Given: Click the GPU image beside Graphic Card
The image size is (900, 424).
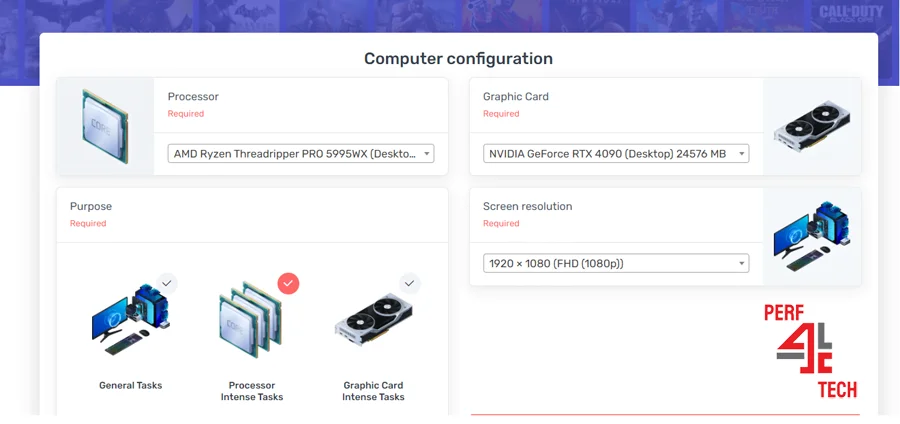Looking at the screenshot, I should tap(812, 126).
